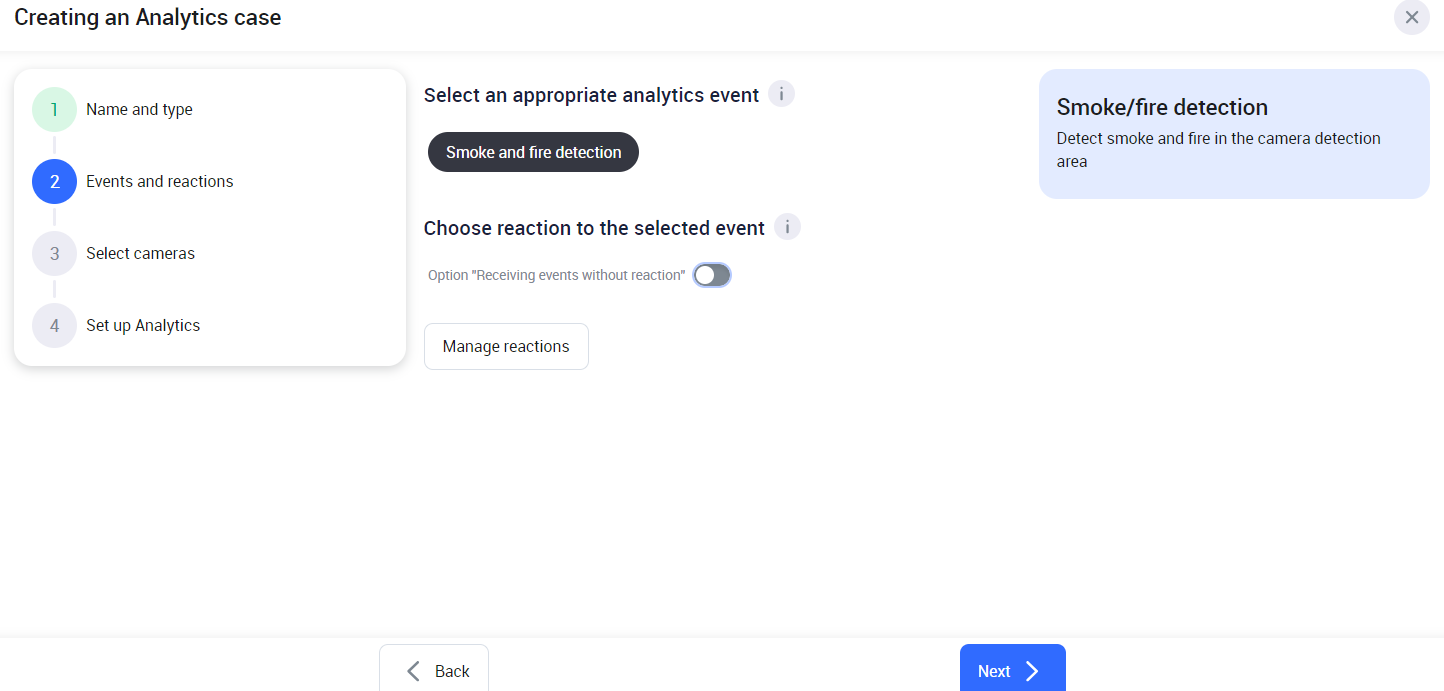Close the Analytics case creation dialog
Viewport: 1444px width, 691px height.
[1411, 17]
